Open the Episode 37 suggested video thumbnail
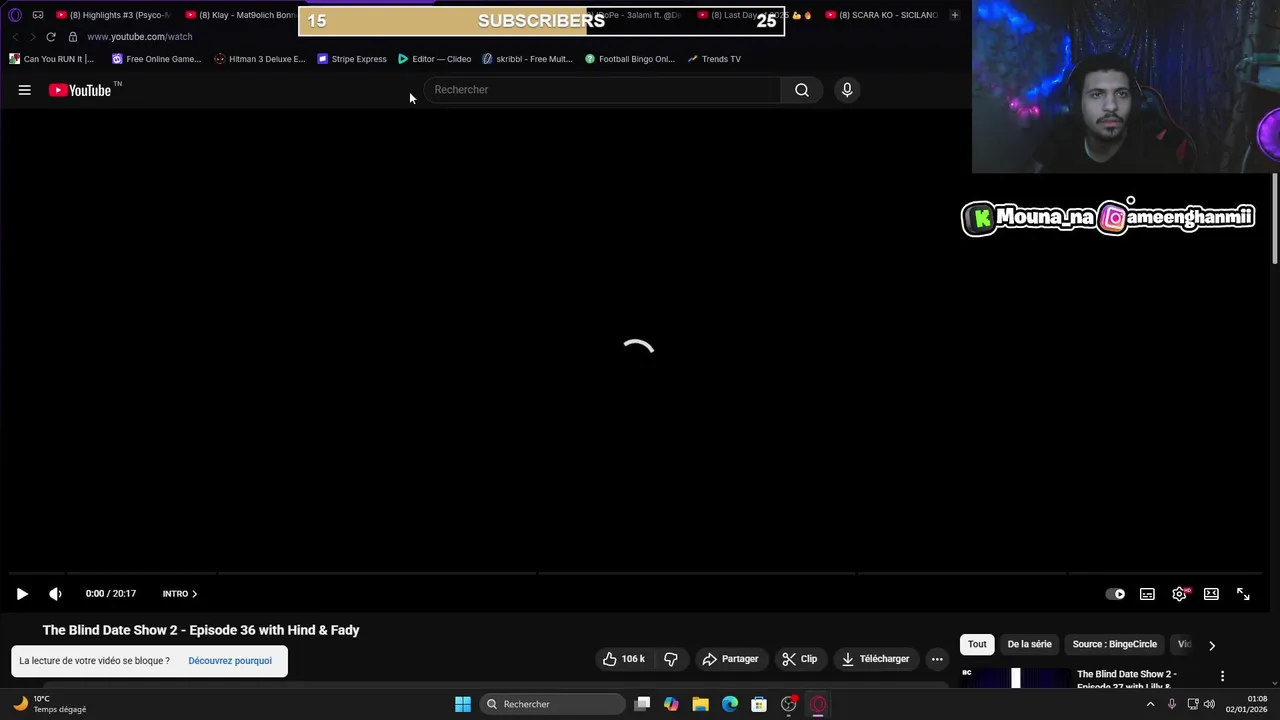1280x720 pixels. [x=1015, y=678]
